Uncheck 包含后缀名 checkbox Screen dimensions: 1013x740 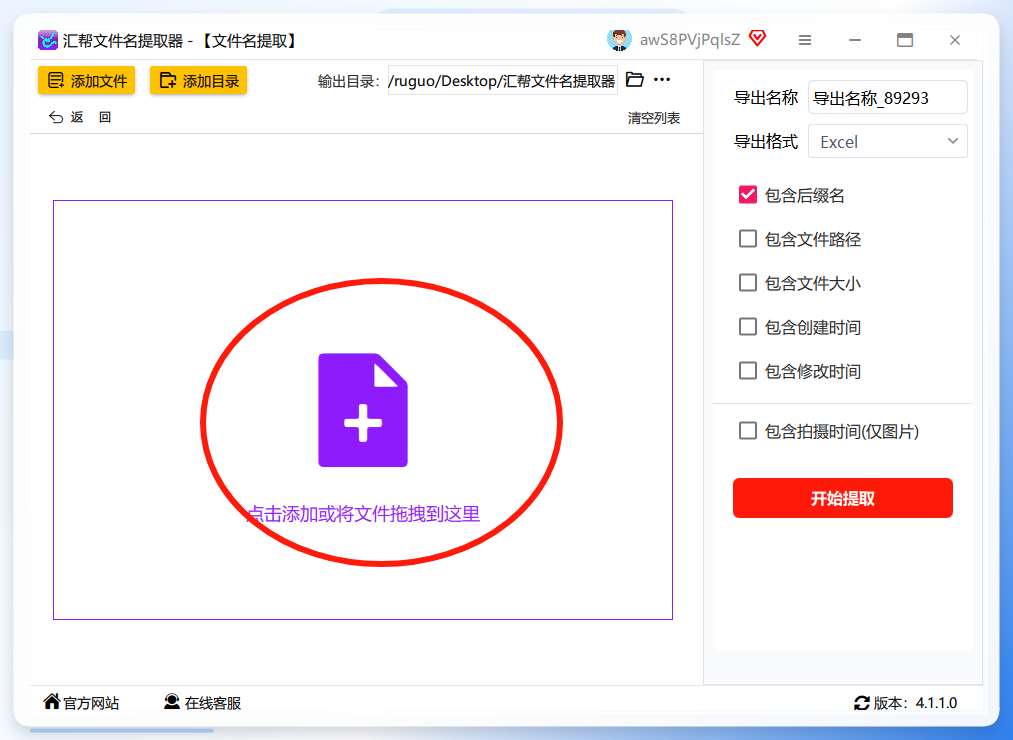(x=747, y=195)
